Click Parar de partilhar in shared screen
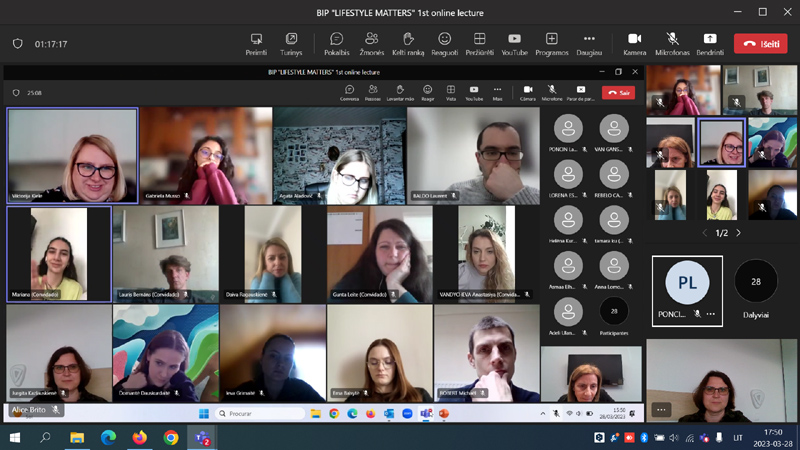This screenshot has width=800, height=450. click(x=581, y=90)
